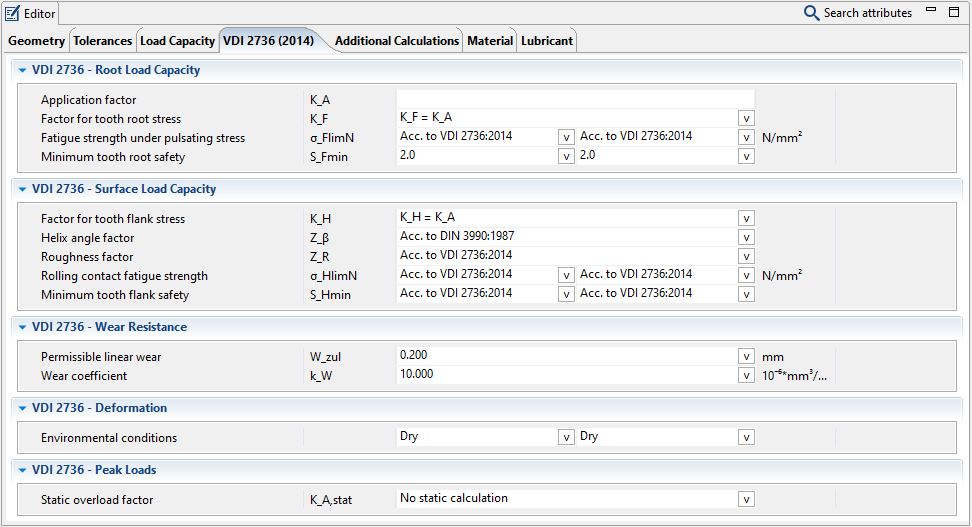Viewport: 972px width, 527px height.
Task: Open the Load Capacity tab
Action: point(177,41)
